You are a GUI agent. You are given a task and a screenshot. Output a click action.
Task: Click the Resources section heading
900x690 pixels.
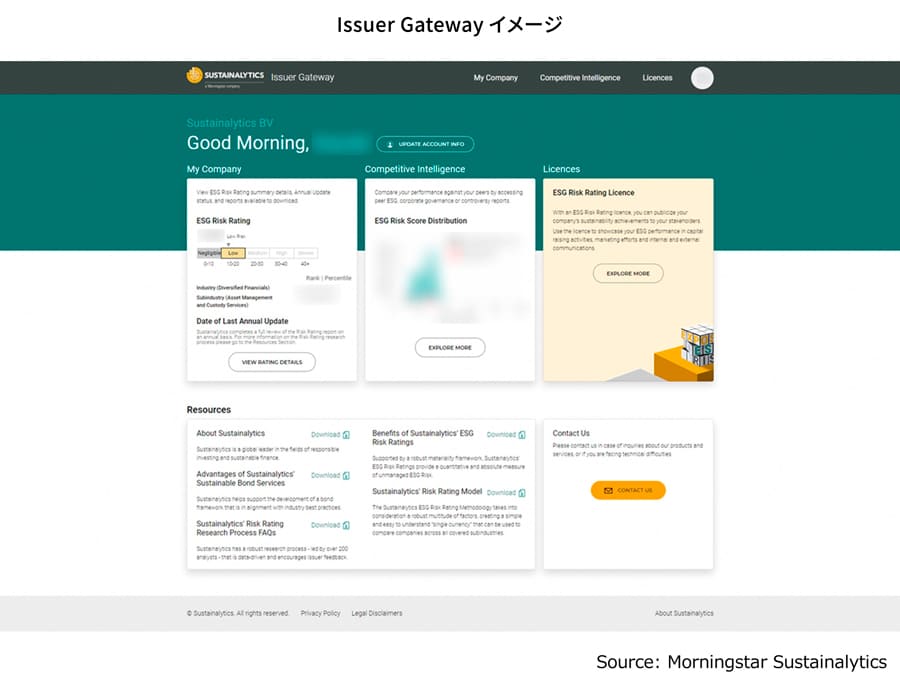click(208, 410)
